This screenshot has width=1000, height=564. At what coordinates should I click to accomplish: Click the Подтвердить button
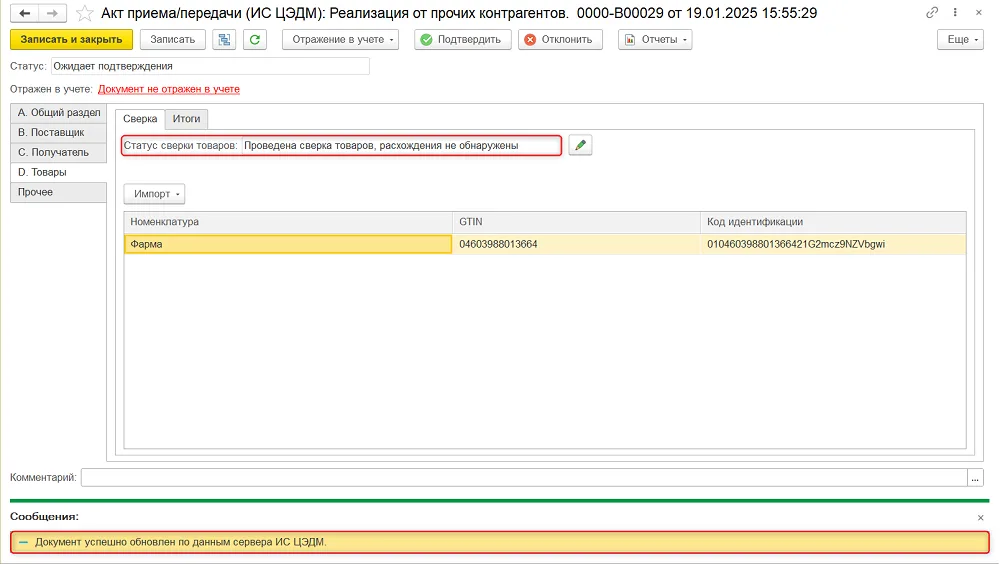click(462, 40)
